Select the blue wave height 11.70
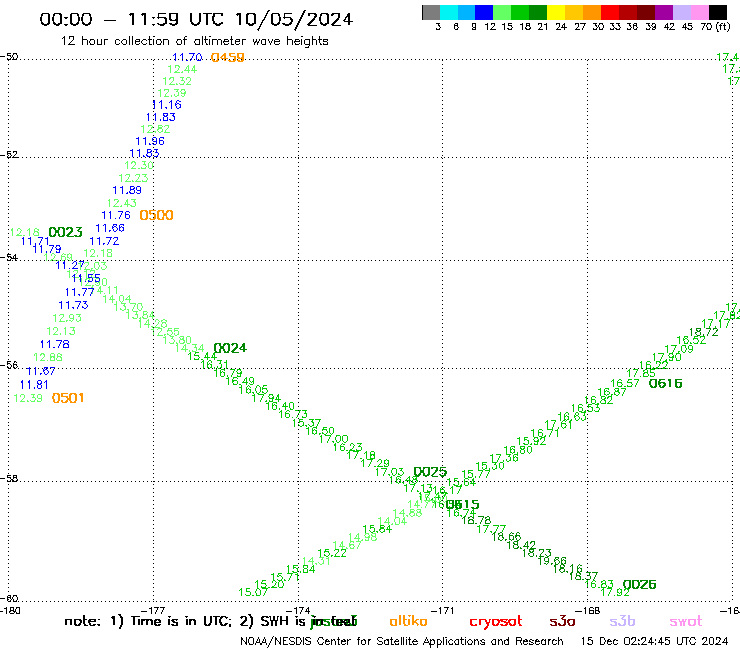The height and width of the screenshot is (650, 740). (x=187, y=58)
